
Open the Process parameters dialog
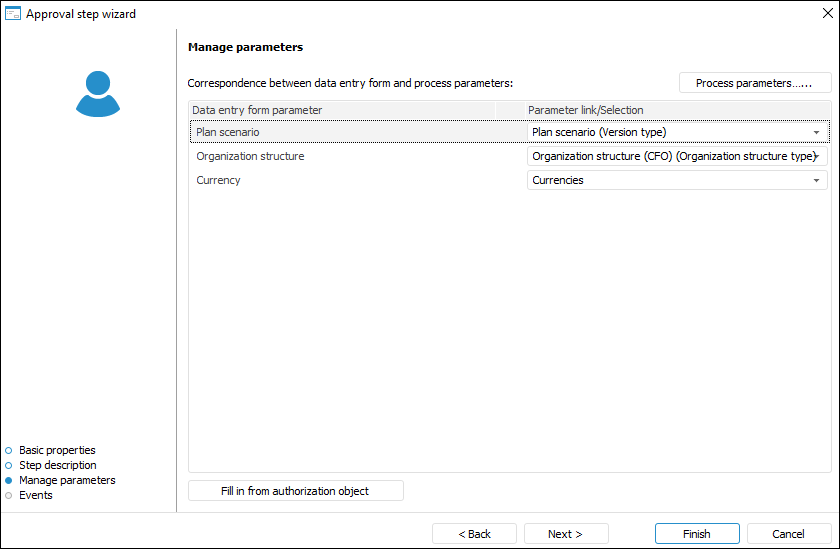pos(755,83)
